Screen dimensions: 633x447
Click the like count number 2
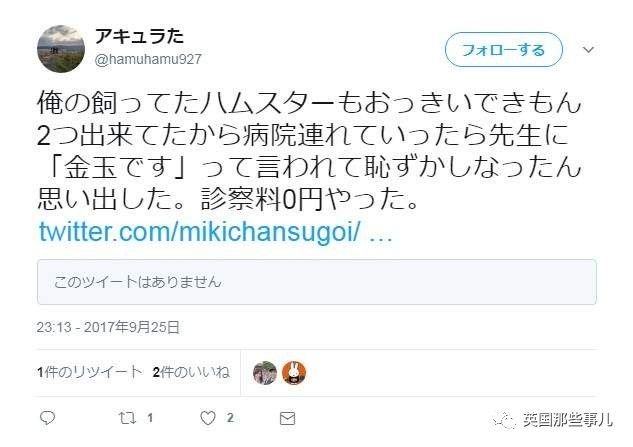point(230,418)
